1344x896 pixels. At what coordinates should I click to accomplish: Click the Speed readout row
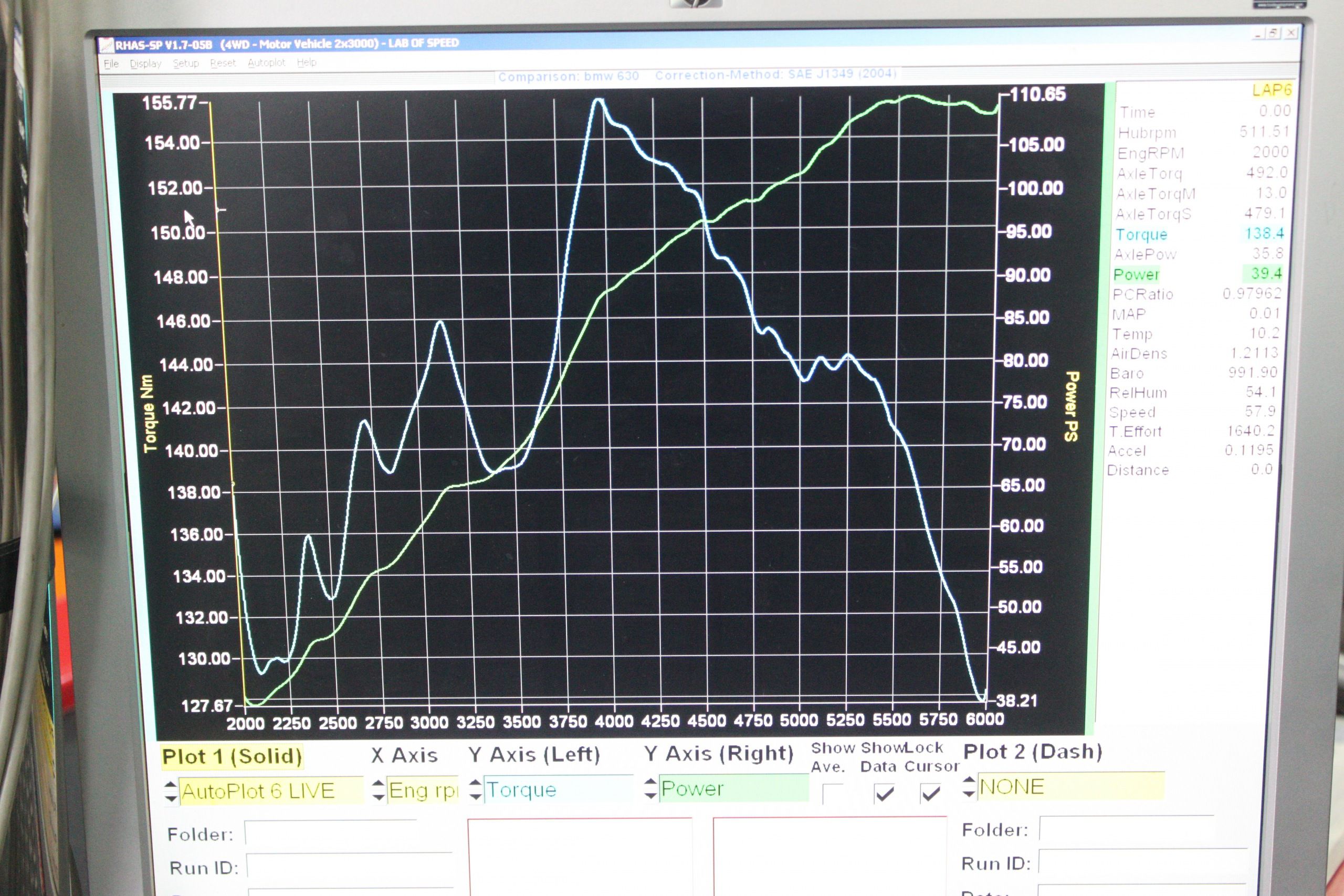point(1192,412)
